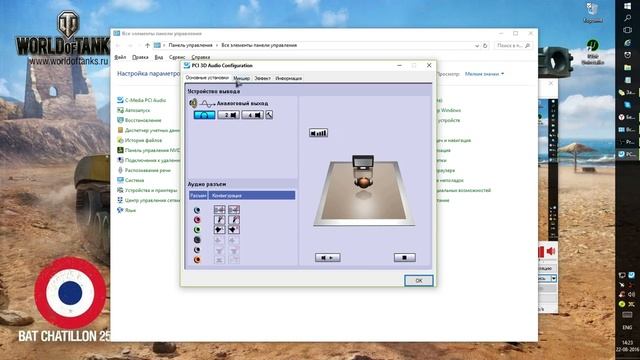The height and width of the screenshot is (360, 640).
Task: Choose right speaker configuration beside green jack
Action: (x=234, y=230)
